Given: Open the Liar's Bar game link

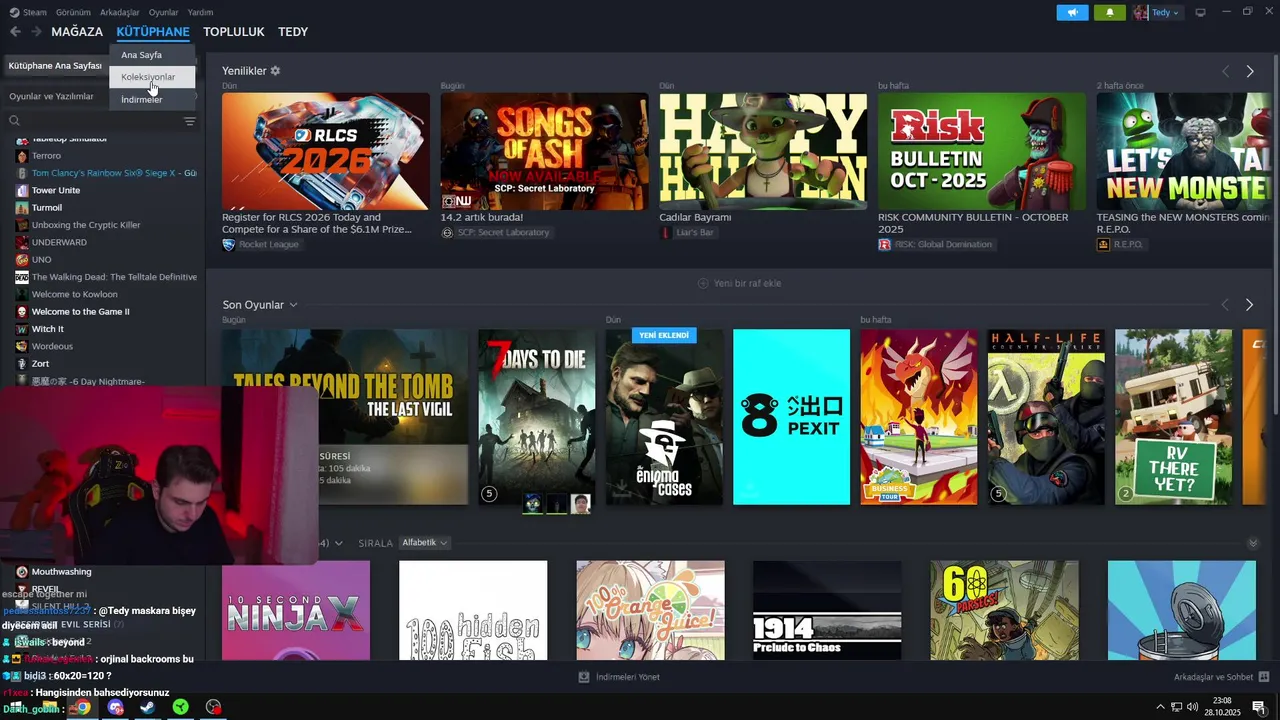Looking at the screenshot, I should pos(687,232).
